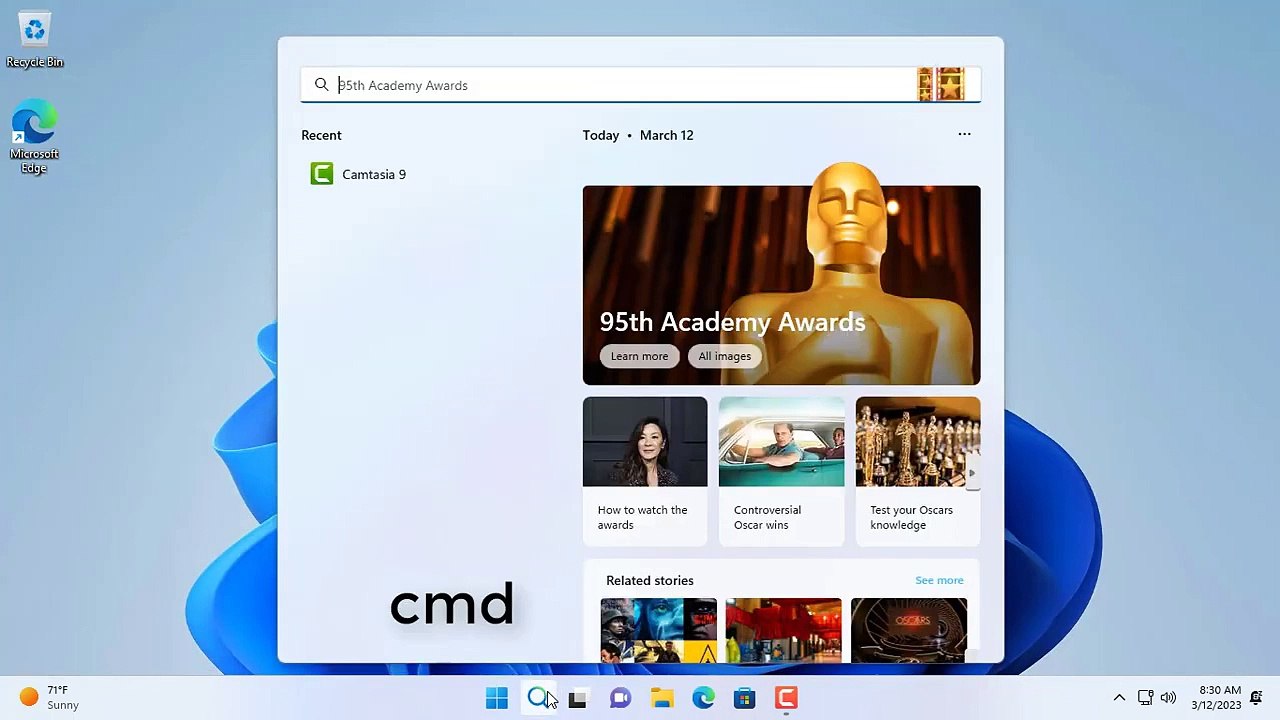Click the All images button
Viewport: 1280px width, 720px height.
[x=724, y=356]
